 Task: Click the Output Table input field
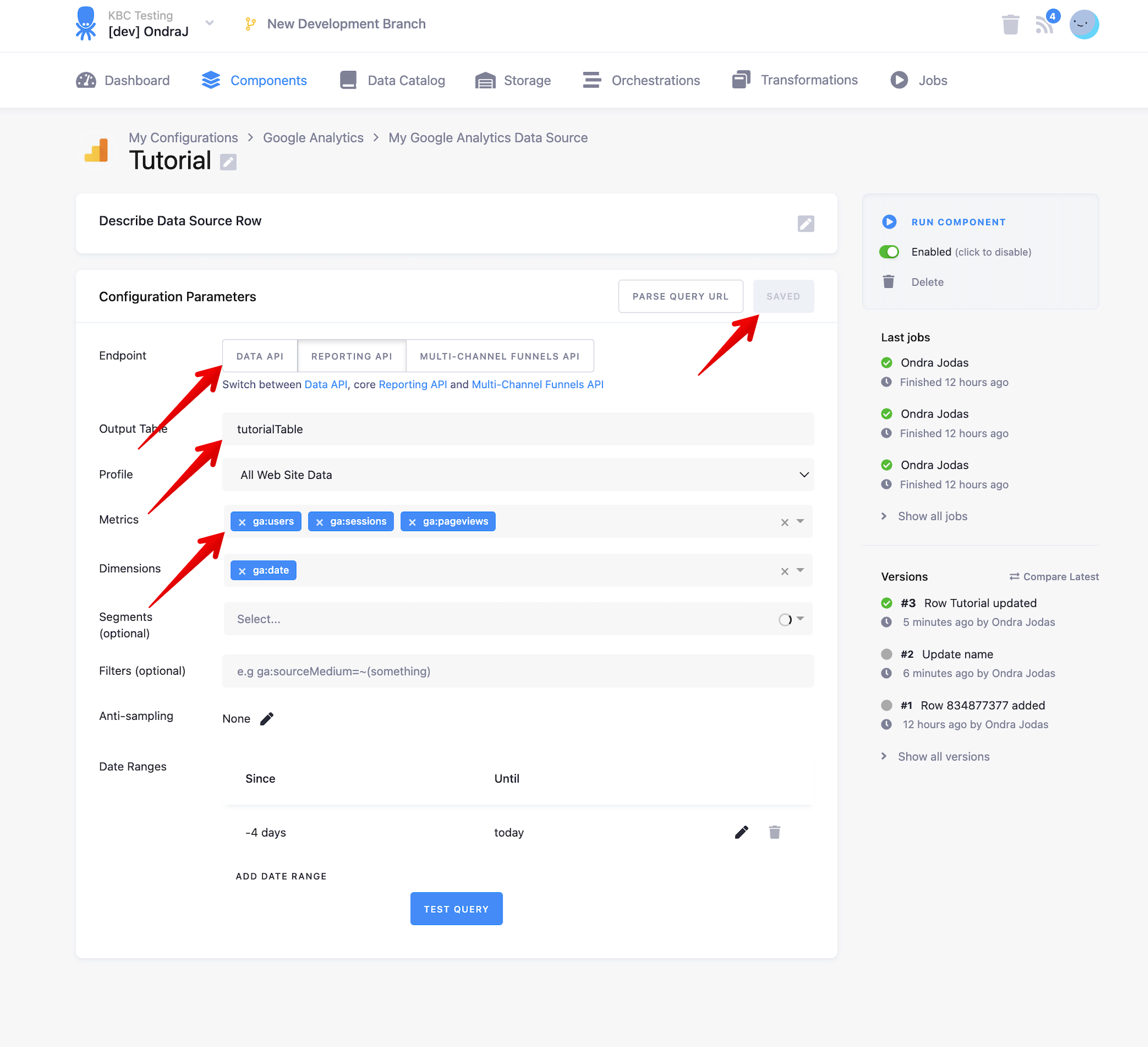518,429
